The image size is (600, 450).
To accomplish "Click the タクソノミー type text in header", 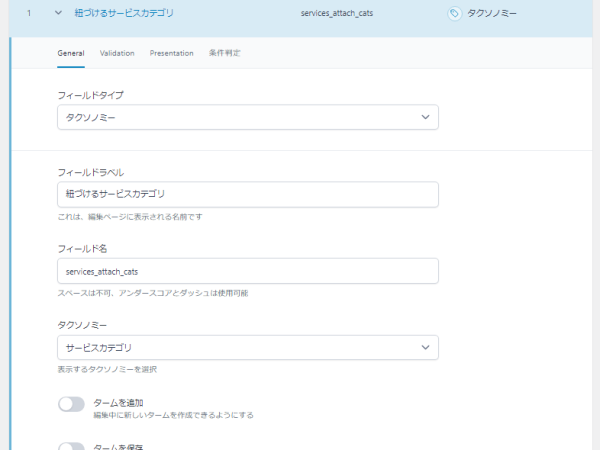I will point(494,14).
